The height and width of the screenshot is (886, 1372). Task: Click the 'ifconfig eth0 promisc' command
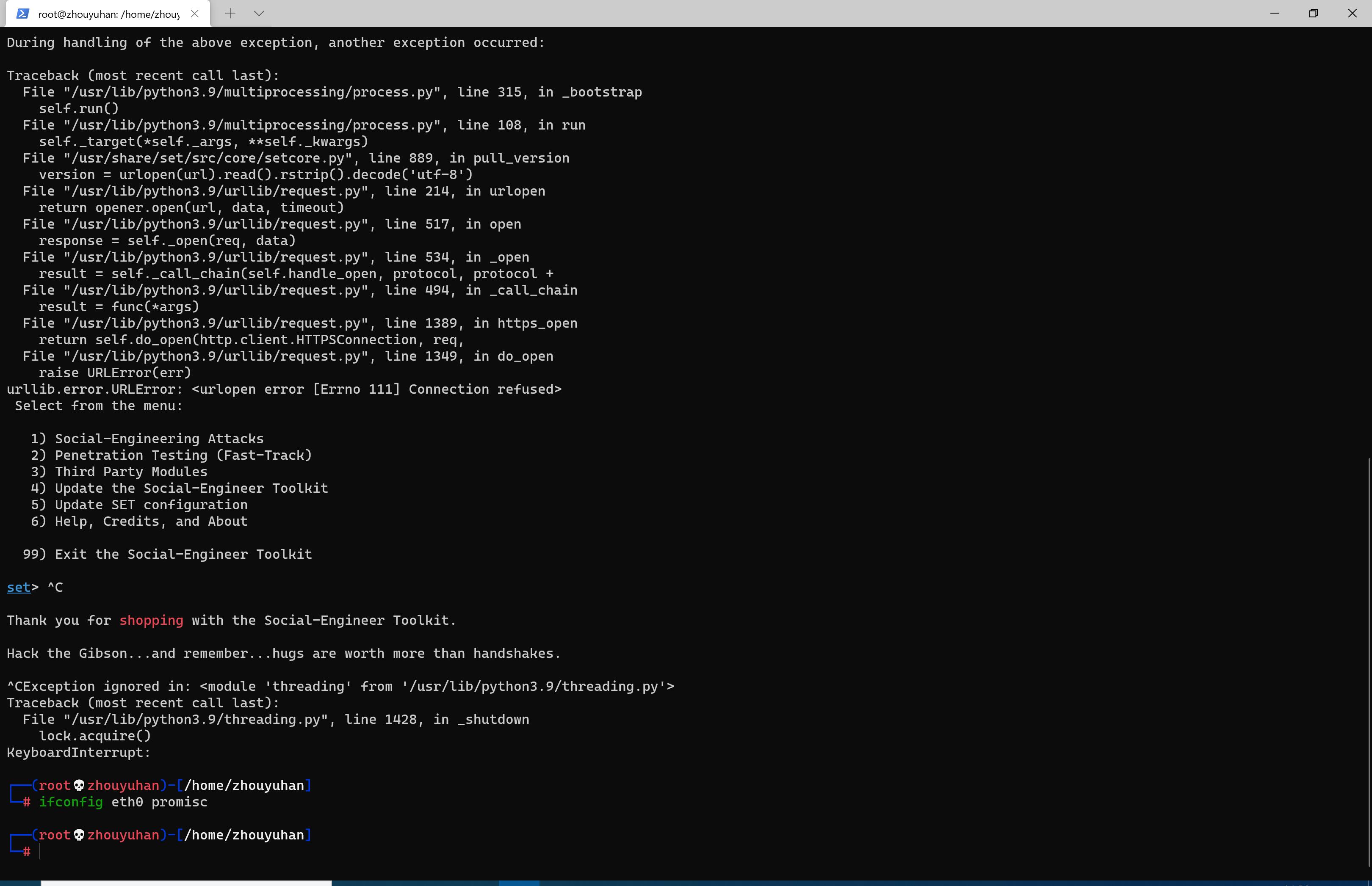(123, 802)
